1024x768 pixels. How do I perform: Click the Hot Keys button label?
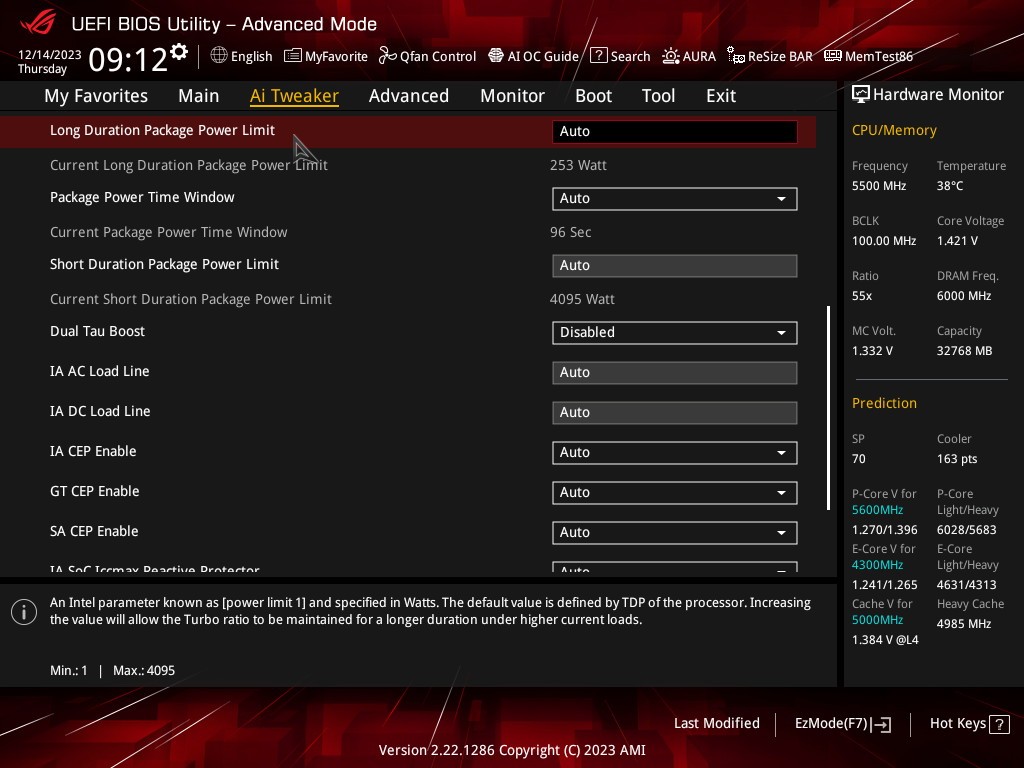pos(957,724)
